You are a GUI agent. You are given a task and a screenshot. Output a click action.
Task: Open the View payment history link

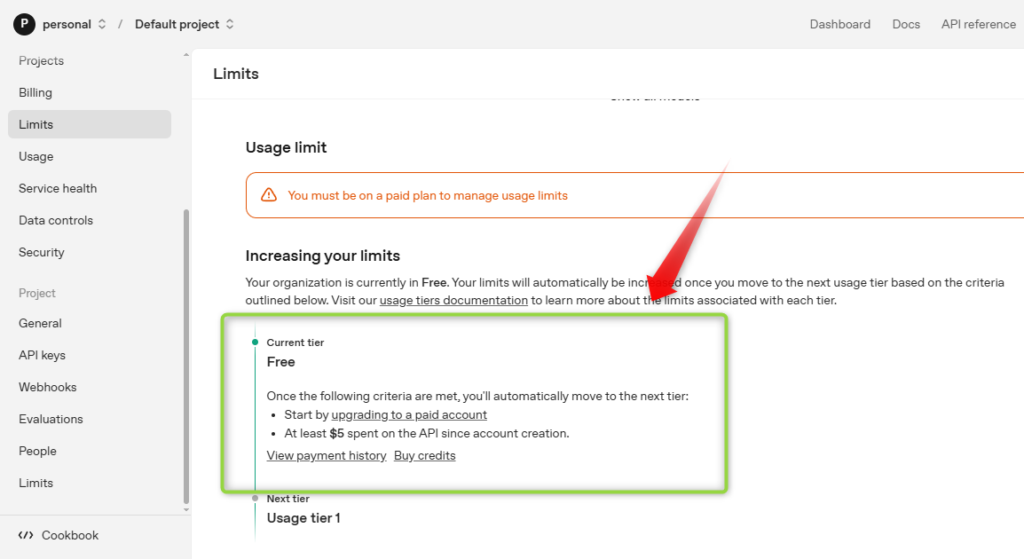[x=326, y=456]
